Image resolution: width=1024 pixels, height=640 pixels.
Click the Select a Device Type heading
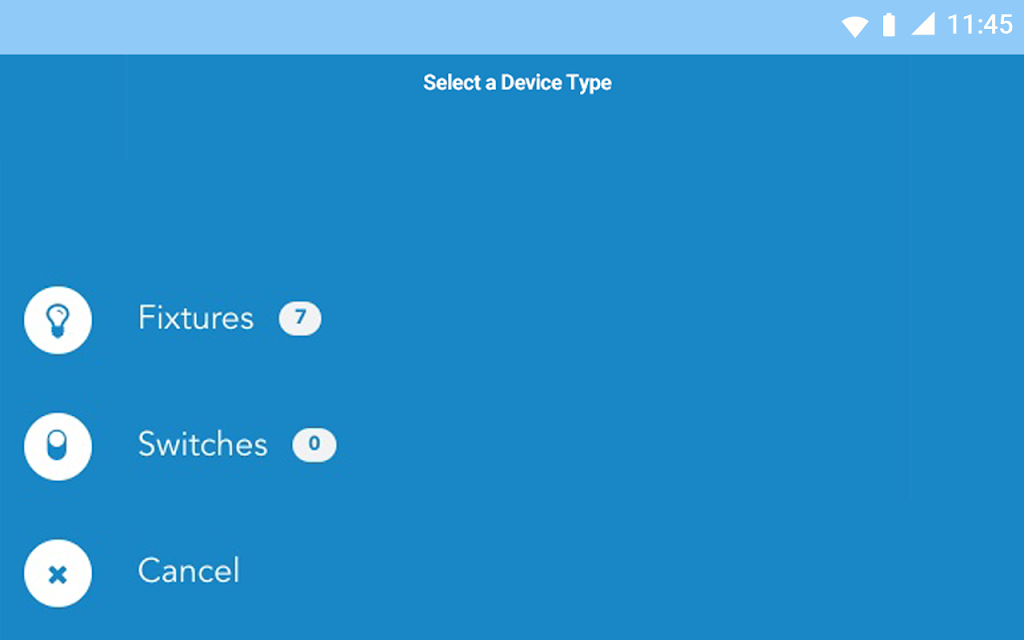tap(517, 83)
